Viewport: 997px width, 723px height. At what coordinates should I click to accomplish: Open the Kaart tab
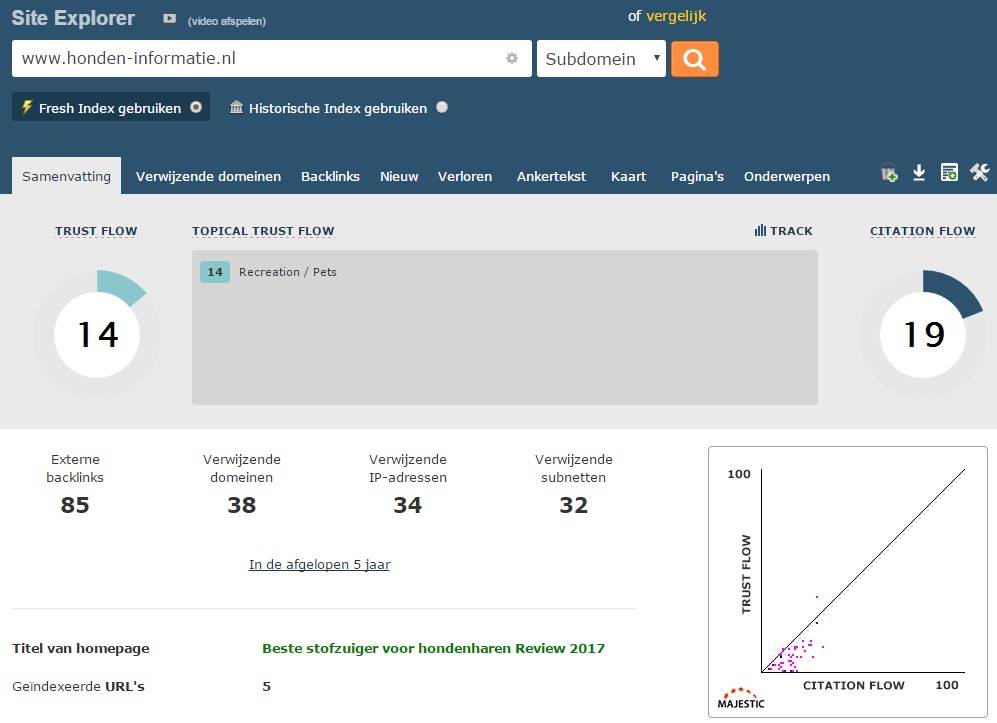(628, 176)
